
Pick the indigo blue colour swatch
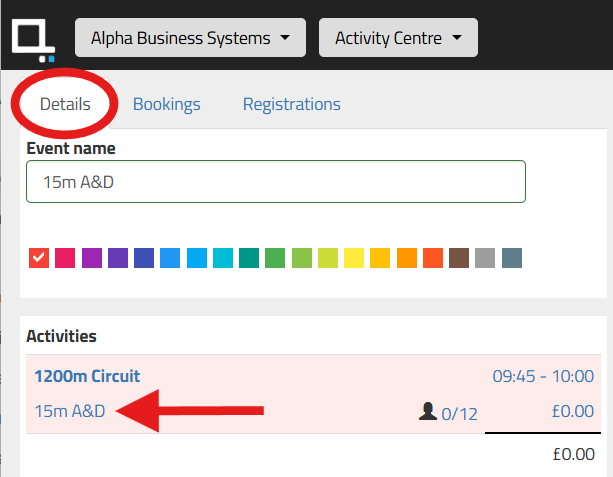tap(144, 258)
